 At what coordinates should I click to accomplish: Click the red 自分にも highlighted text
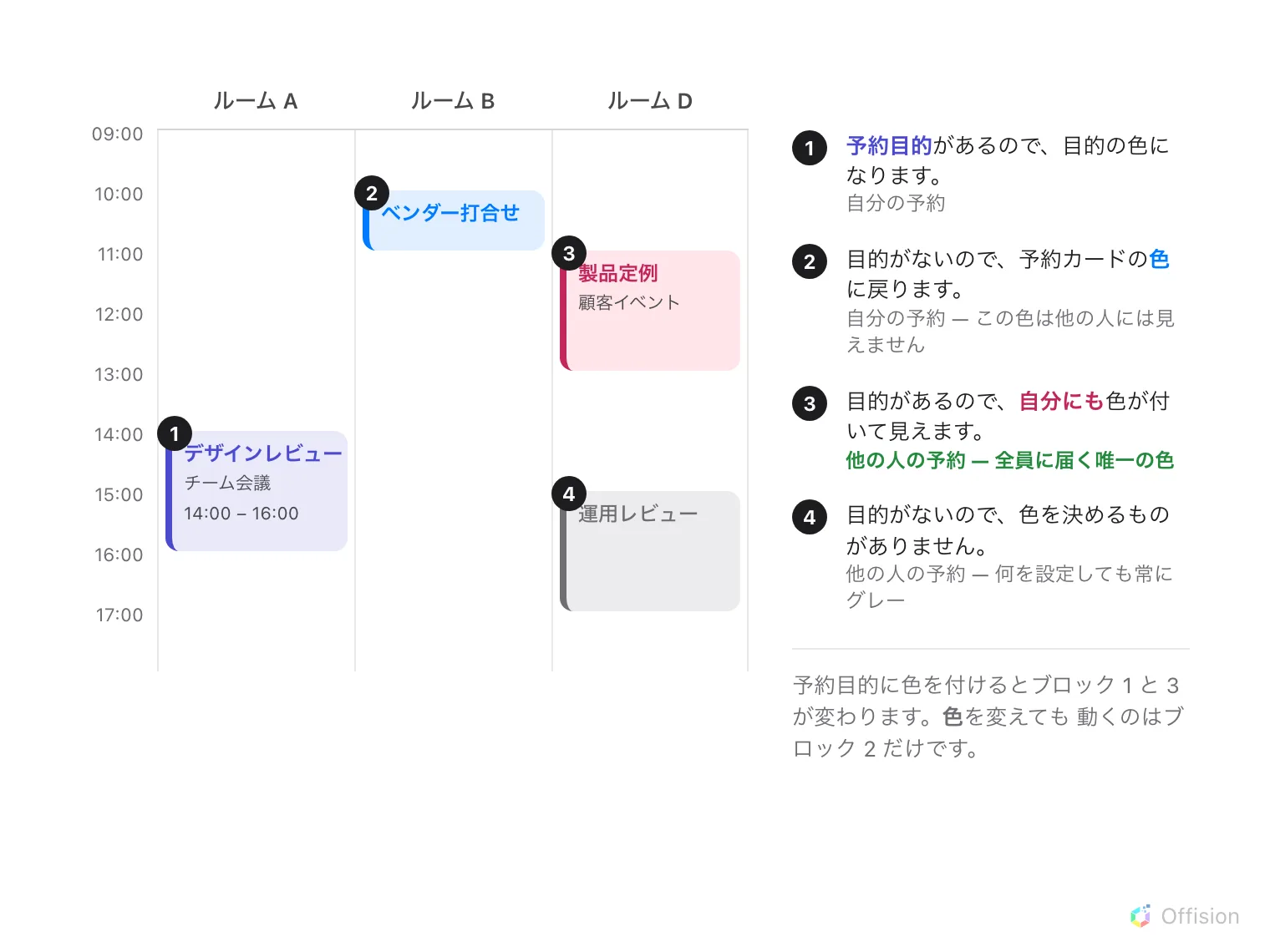coord(1062,402)
